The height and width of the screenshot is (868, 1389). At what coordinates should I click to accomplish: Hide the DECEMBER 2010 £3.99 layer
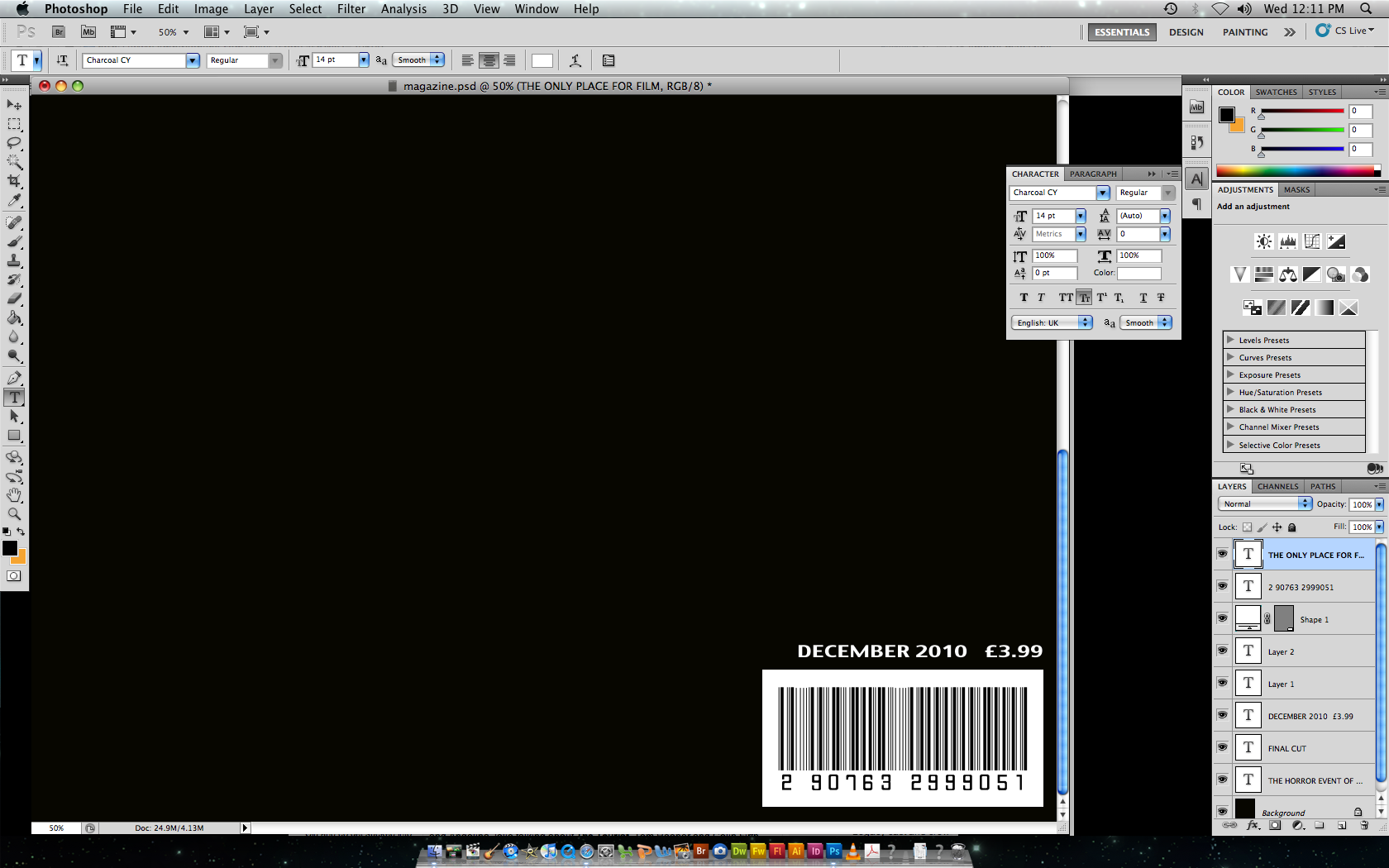[x=1222, y=715]
